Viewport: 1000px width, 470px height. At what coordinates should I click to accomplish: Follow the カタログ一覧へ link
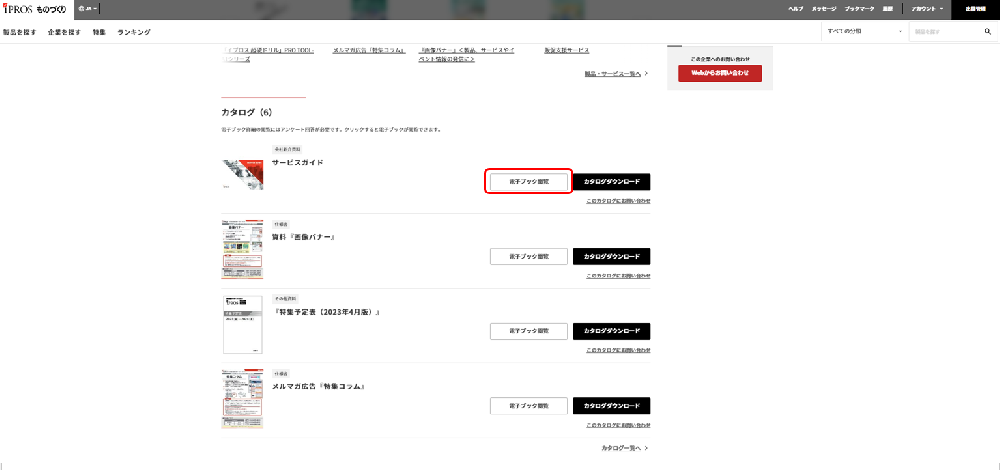tap(624, 448)
